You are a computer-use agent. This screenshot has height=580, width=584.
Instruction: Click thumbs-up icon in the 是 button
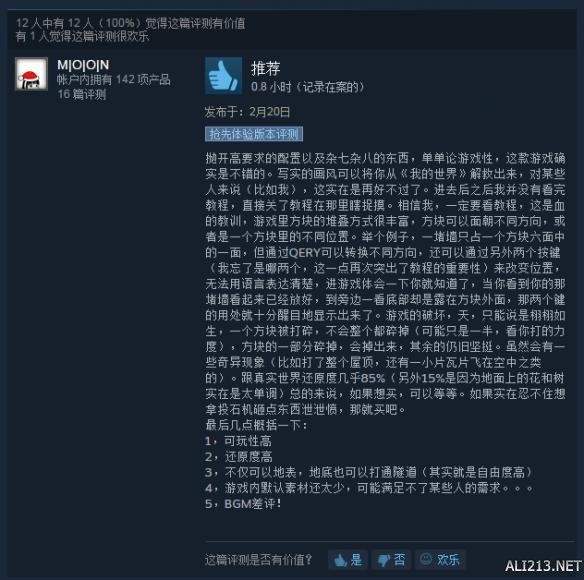pos(340,560)
